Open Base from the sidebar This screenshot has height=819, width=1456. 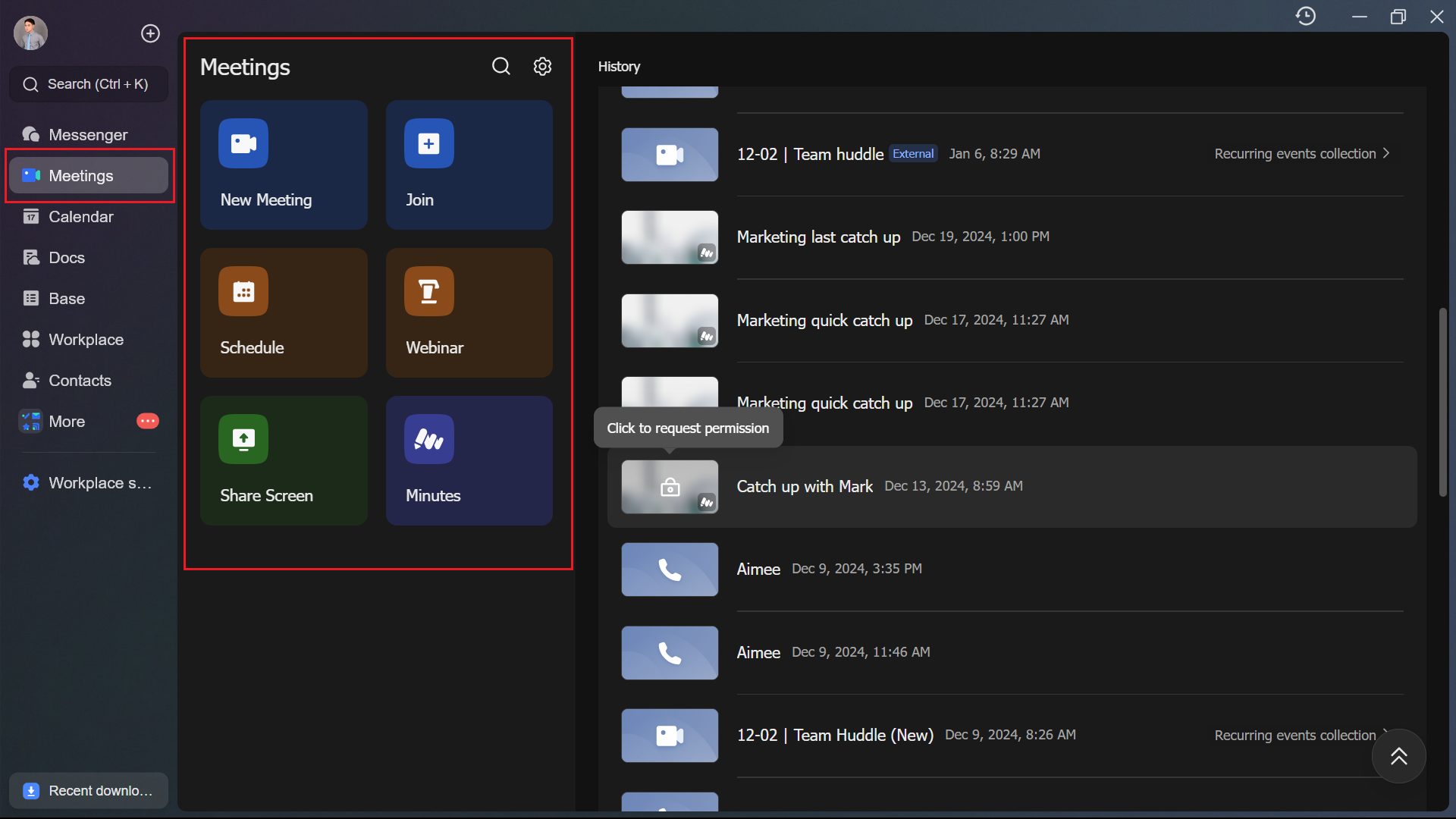point(89,299)
